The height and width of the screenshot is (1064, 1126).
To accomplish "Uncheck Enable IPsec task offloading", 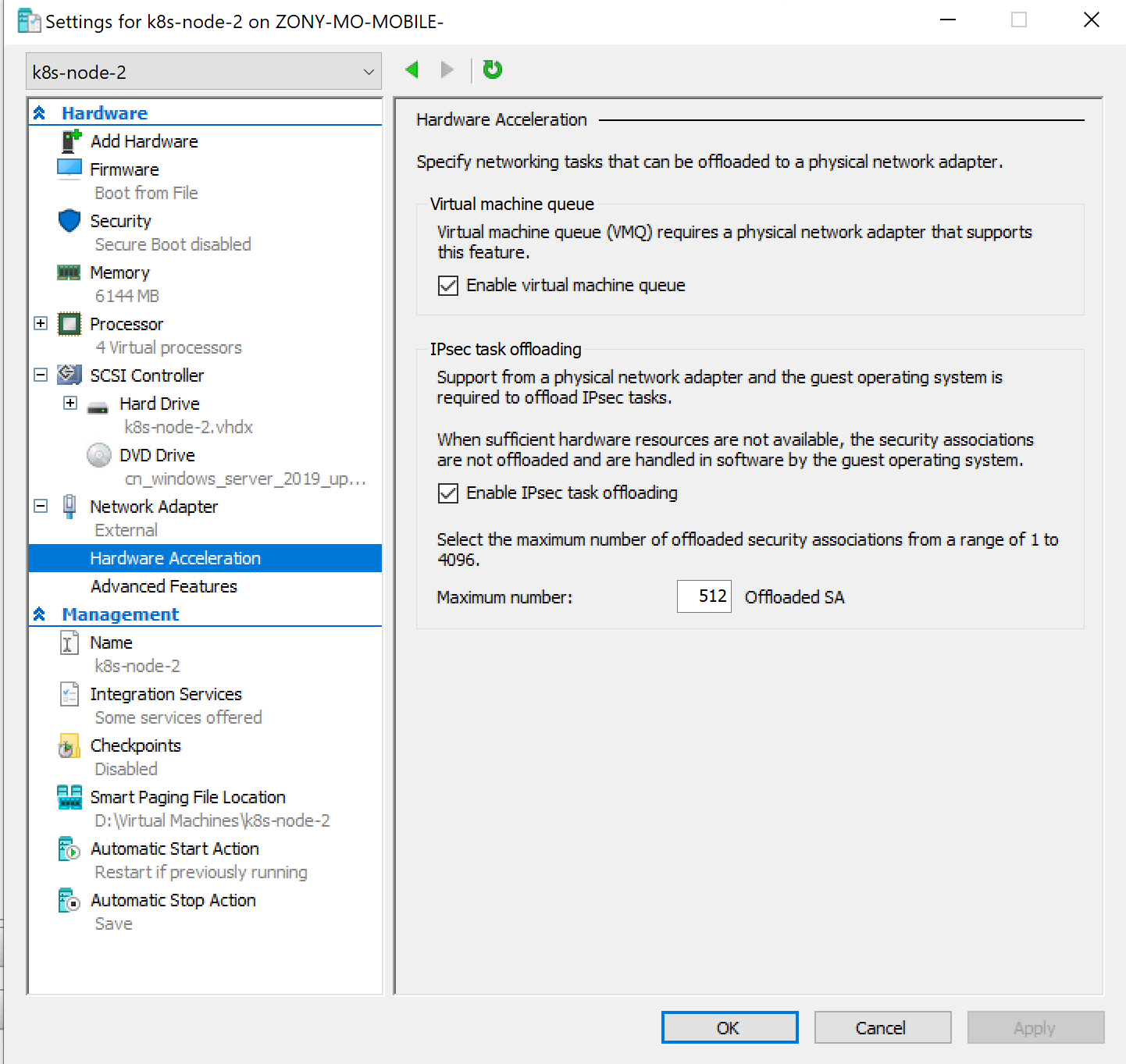I will pyautogui.click(x=447, y=493).
